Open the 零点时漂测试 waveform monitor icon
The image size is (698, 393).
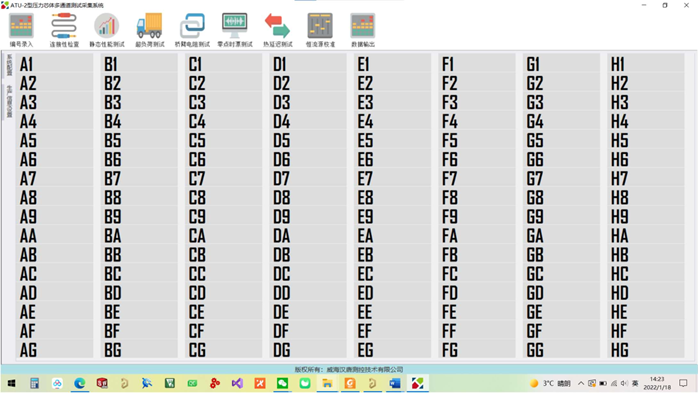(235, 30)
